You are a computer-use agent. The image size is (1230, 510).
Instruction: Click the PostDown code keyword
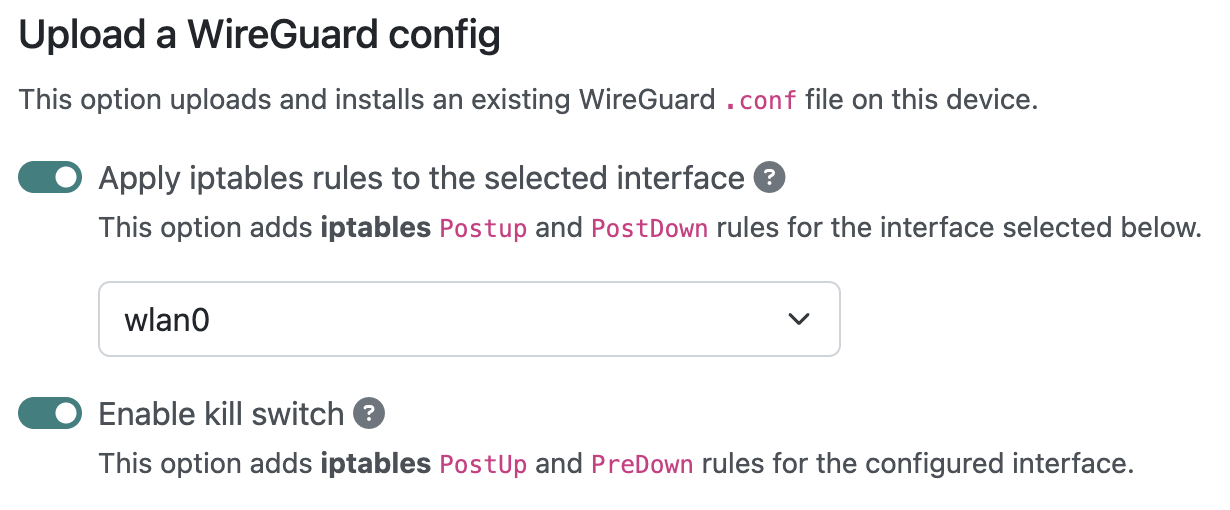coord(650,228)
